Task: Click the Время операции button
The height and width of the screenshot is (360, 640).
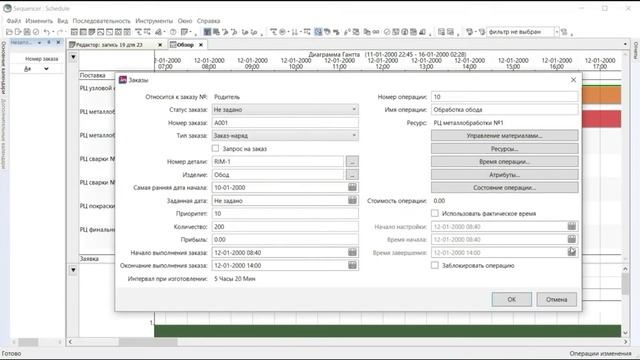Action: click(504, 162)
